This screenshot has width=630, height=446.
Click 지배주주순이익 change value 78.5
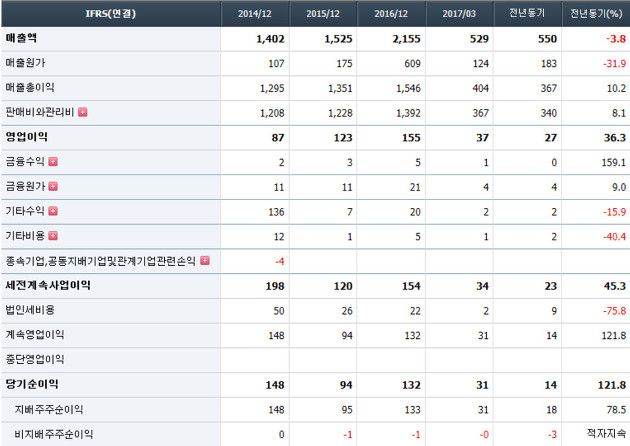[x=616, y=410]
